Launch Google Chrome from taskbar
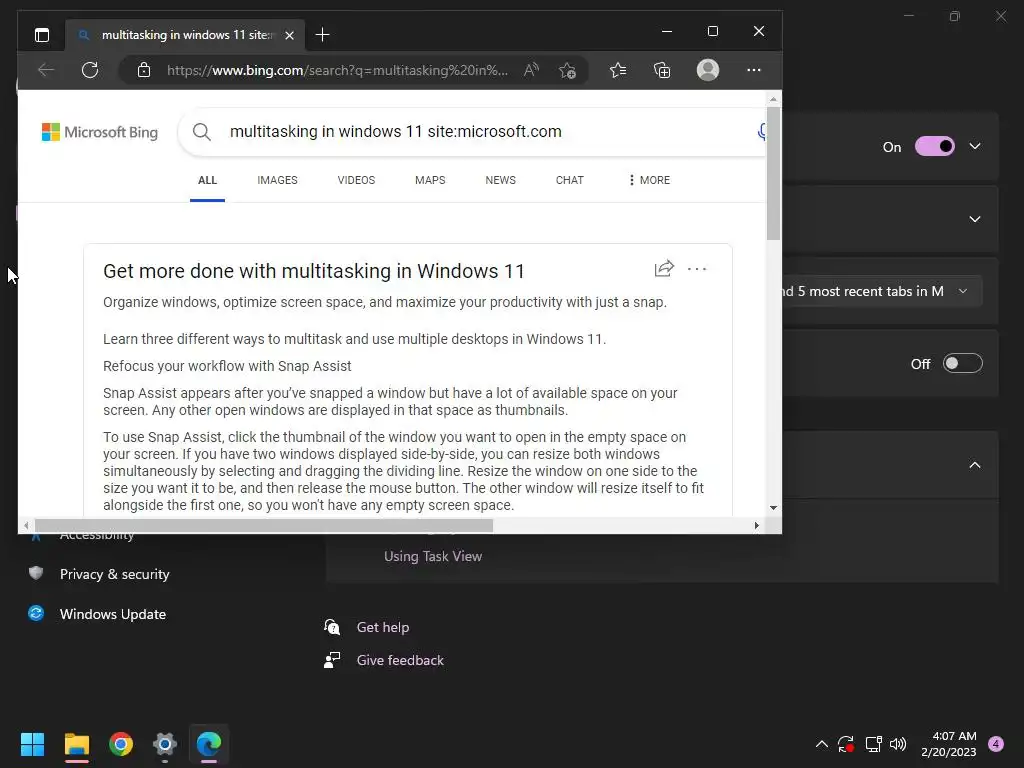Screen dimensions: 1024x768 [121, 744]
